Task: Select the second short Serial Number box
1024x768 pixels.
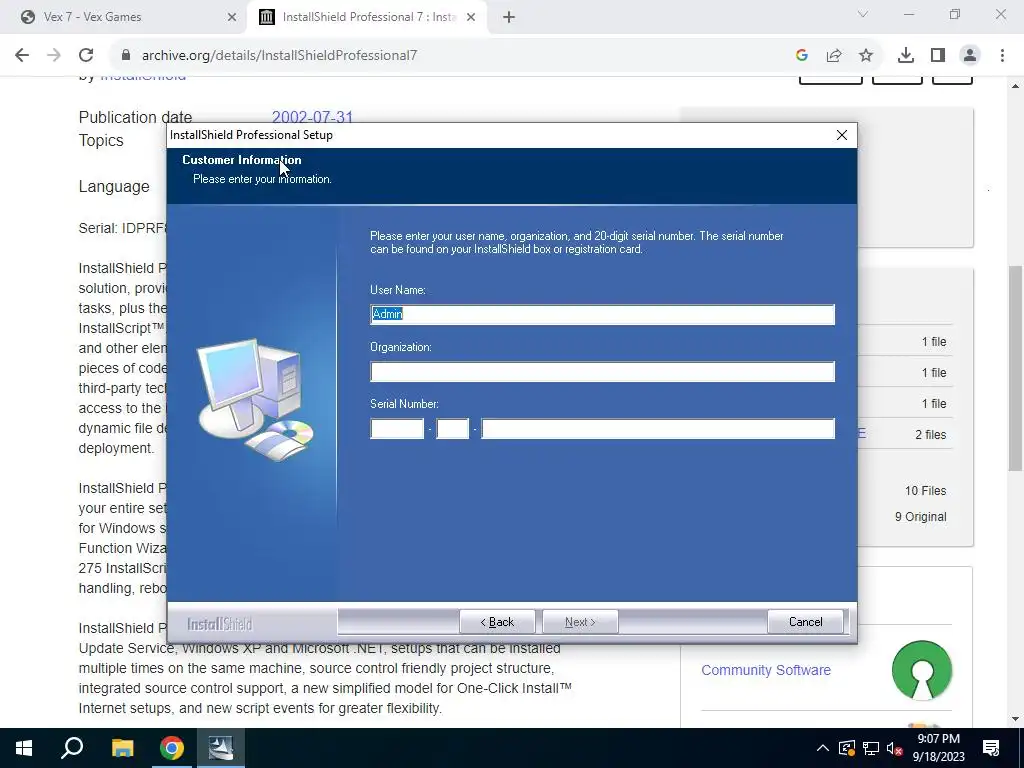Action: pyautogui.click(x=453, y=428)
